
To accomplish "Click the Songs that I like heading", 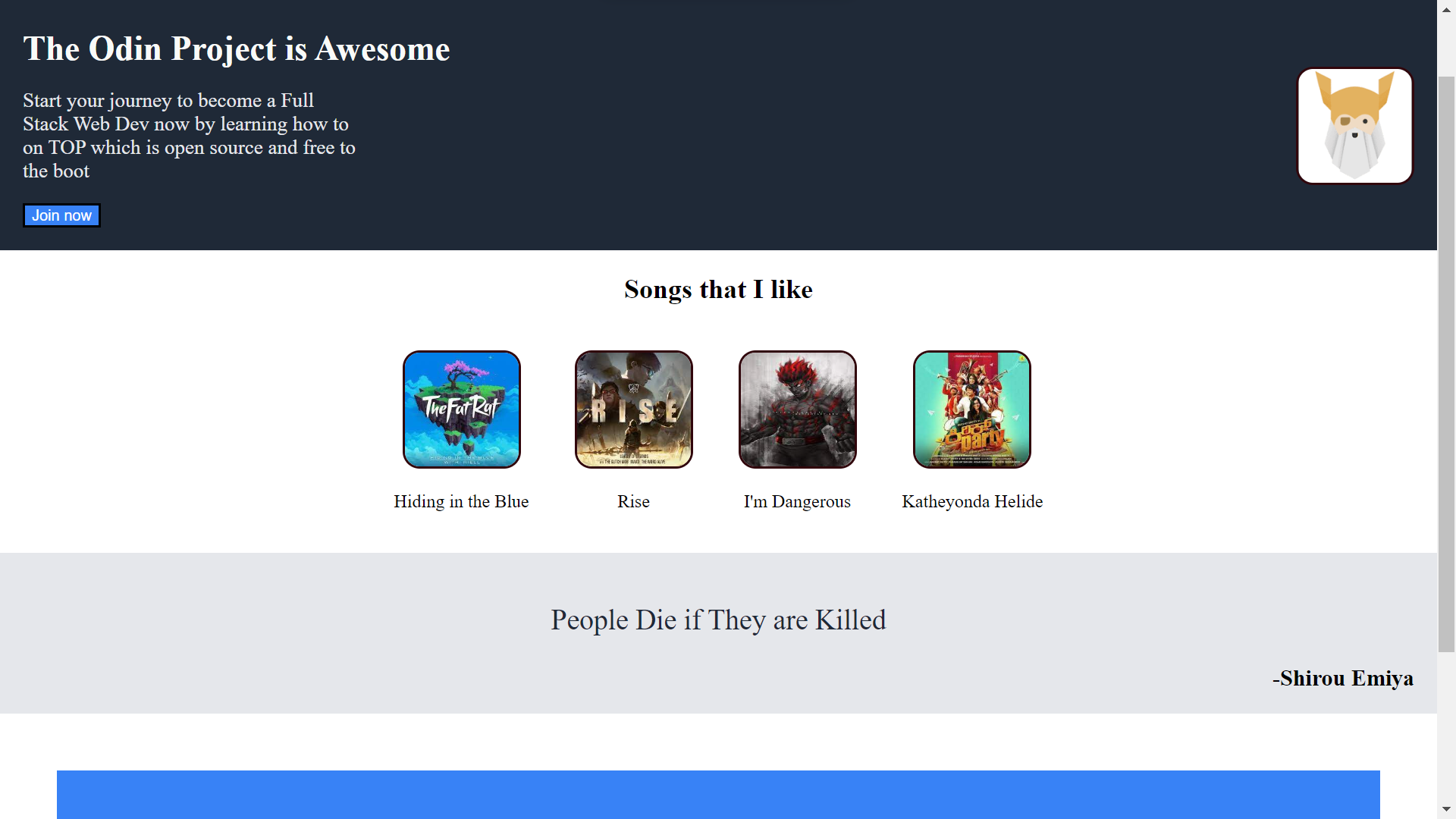I will pyautogui.click(x=718, y=290).
